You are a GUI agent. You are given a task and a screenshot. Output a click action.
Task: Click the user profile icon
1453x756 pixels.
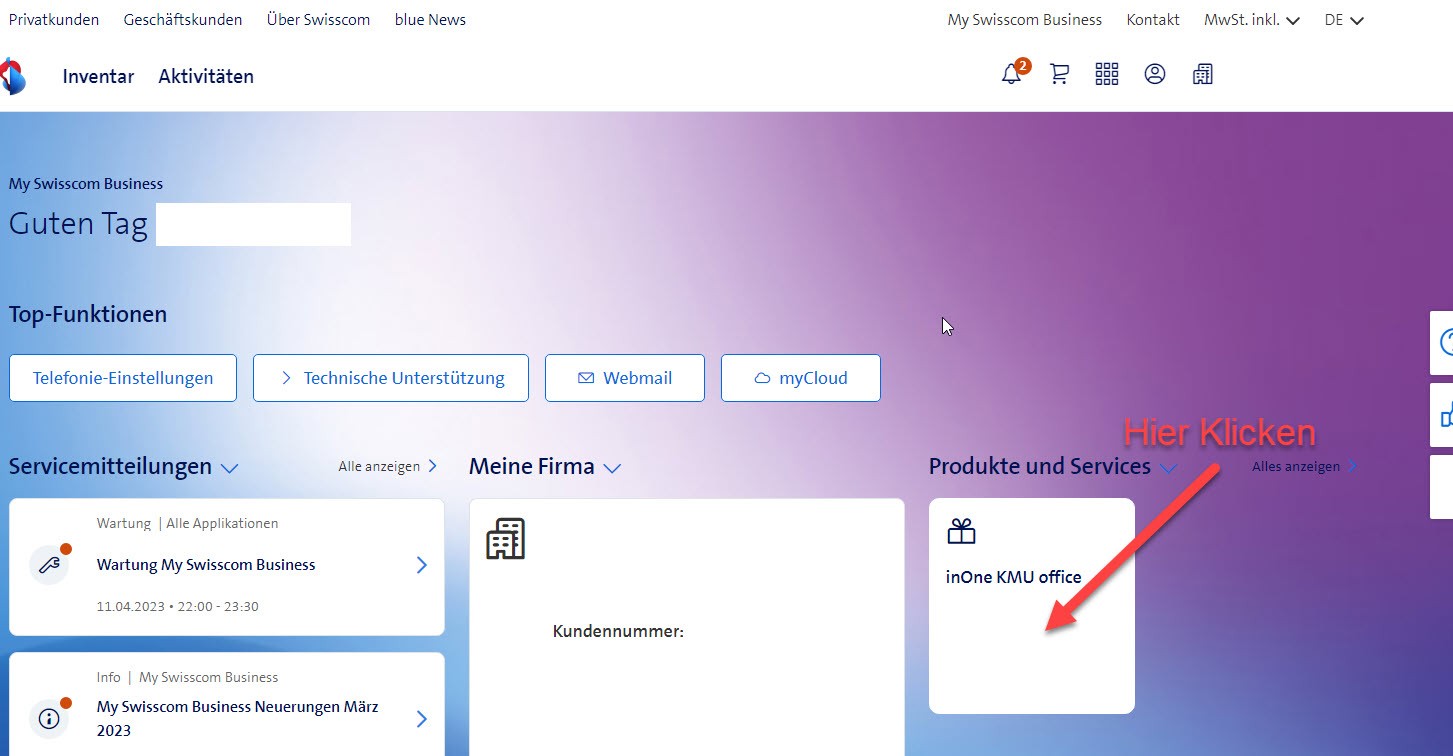[1155, 75]
